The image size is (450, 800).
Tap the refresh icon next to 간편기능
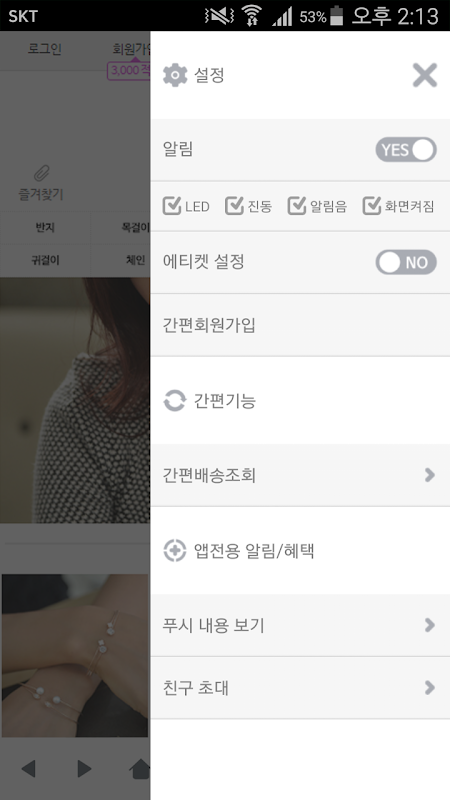[x=174, y=401]
